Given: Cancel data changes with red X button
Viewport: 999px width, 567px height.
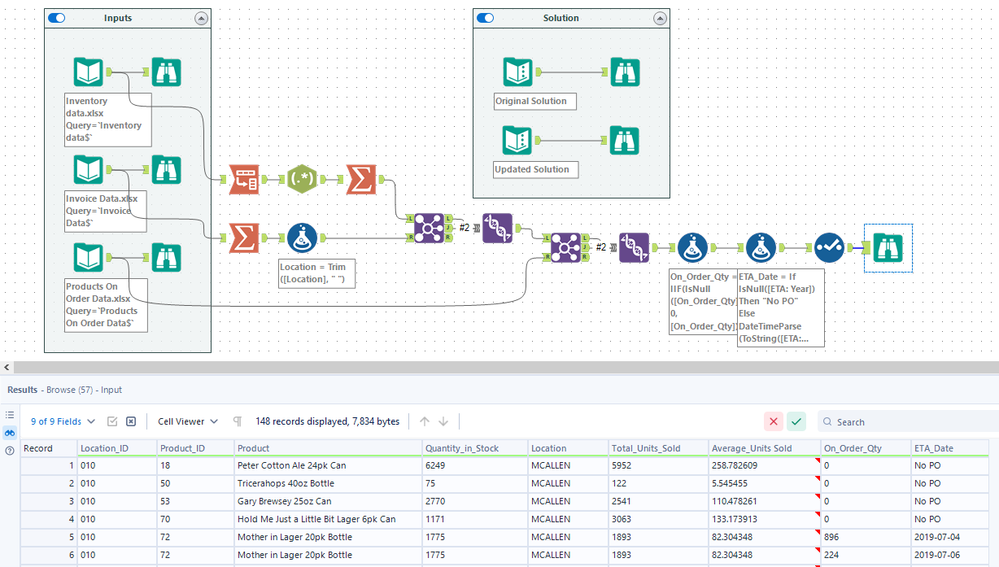Looking at the screenshot, I should pyautogui.click(x=773, y=421).
